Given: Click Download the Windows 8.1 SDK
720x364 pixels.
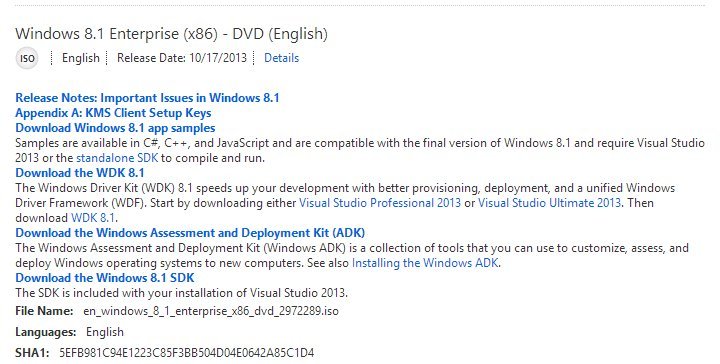Looking at the screenshot, I should 105,278.
